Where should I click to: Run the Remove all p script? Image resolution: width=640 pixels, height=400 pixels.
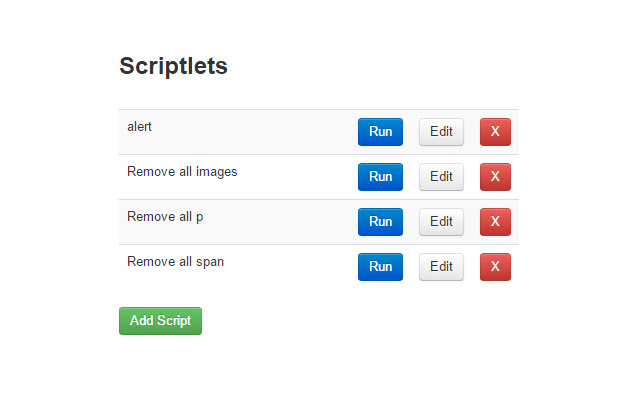pyautogui.click(x=380, y=222)
